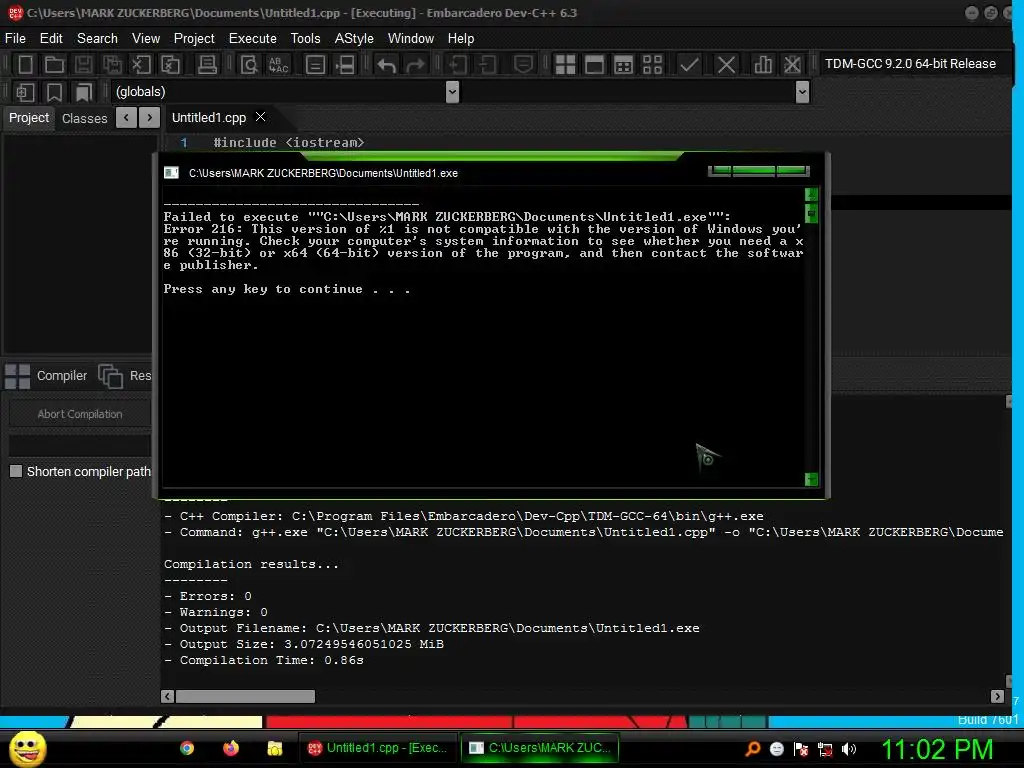The height and width of the screenshot is (768, 1024).
Task: Redo with the curved right arrow icon
Action: pos(415,64)
